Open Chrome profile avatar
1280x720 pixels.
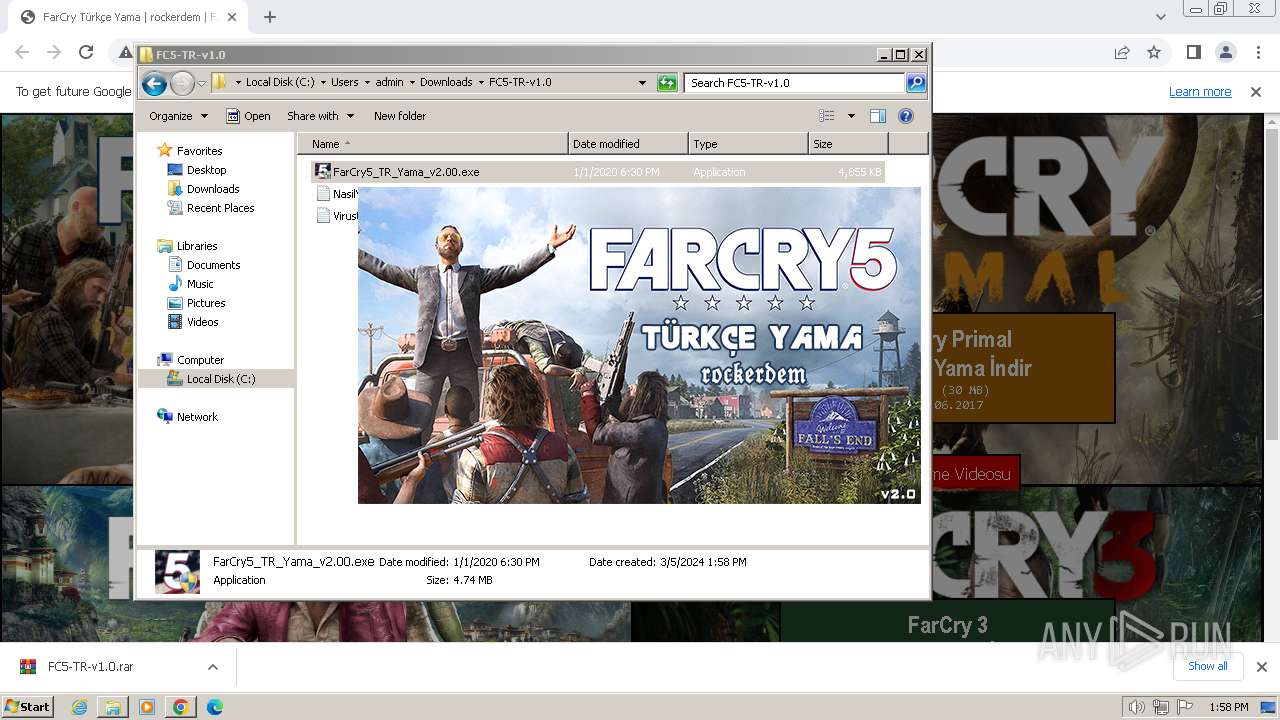(x=1225, y=53)
